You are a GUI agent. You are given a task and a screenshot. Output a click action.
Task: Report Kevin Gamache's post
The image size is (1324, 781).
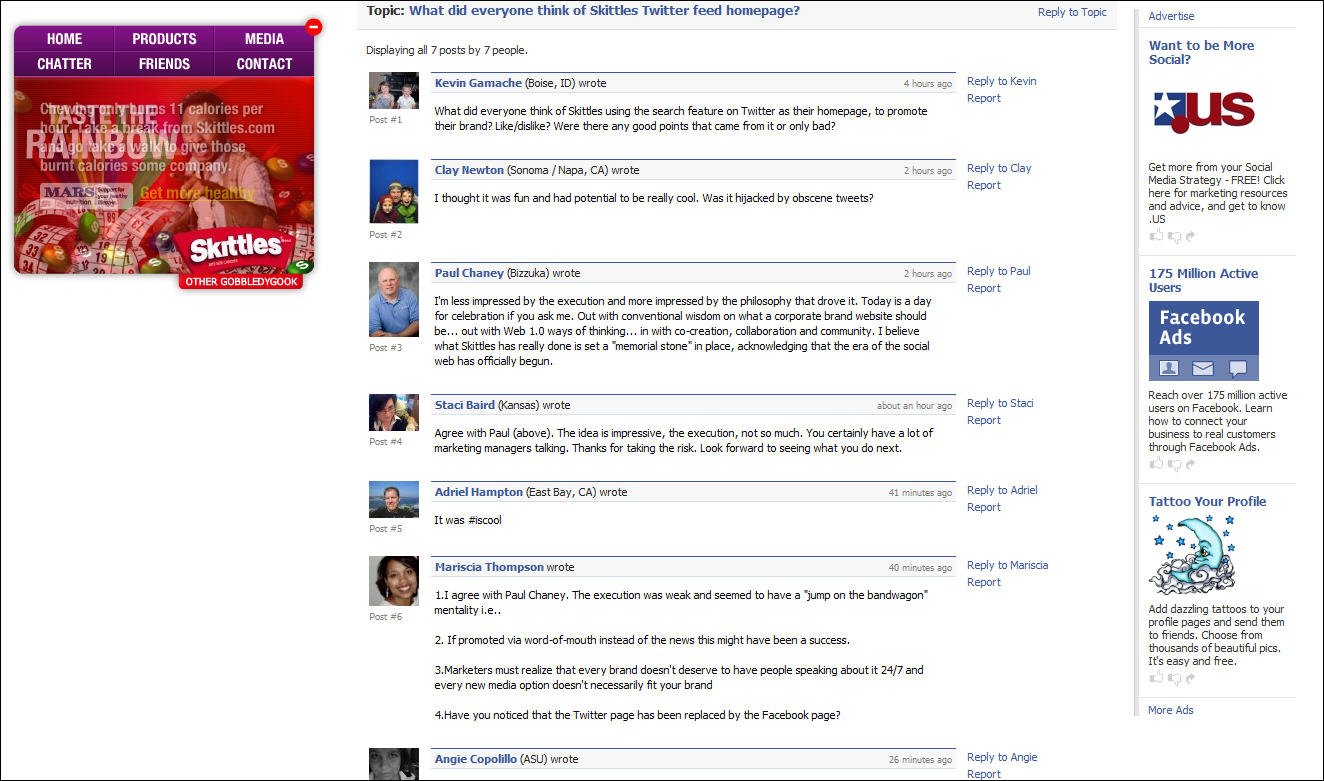pyautogui.click(x=984, y=98)
